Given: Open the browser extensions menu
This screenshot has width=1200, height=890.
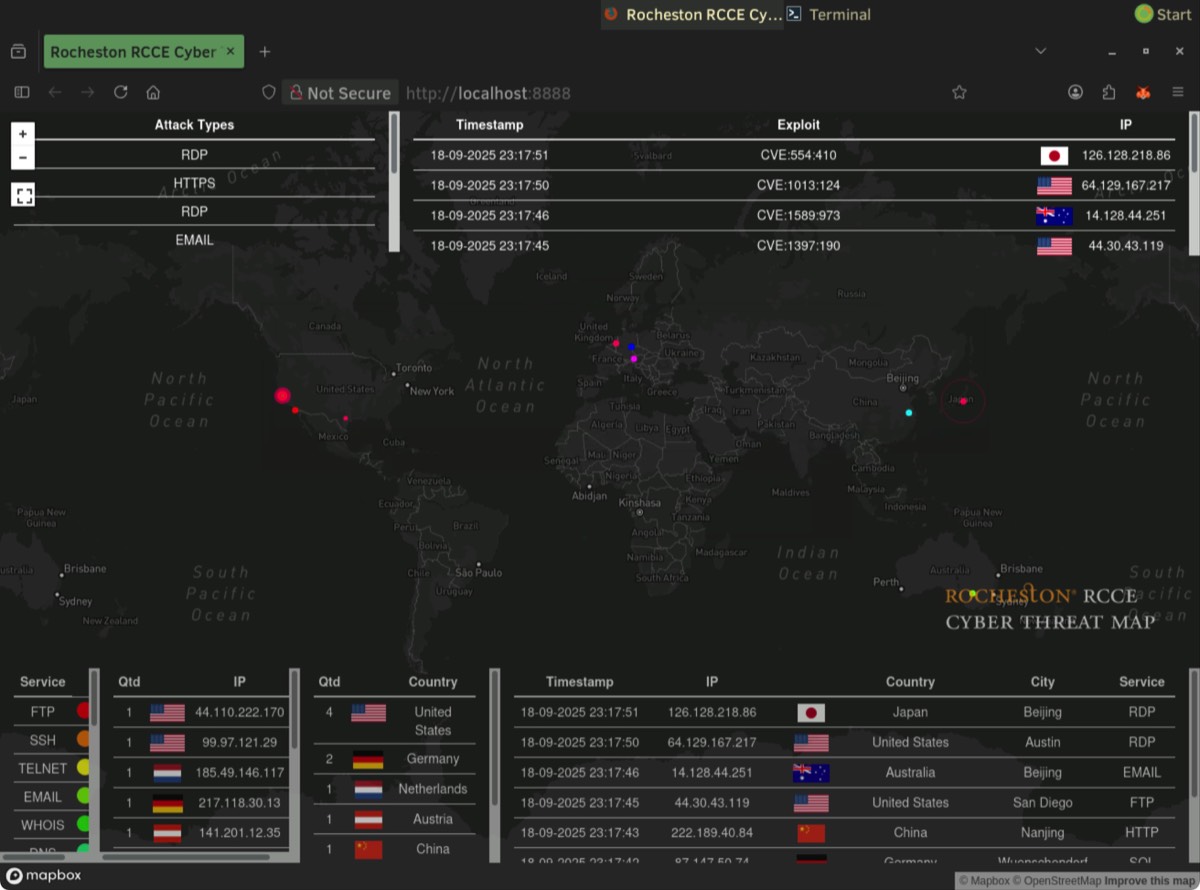Looking at the screenshot, I should click(1109, 93).
